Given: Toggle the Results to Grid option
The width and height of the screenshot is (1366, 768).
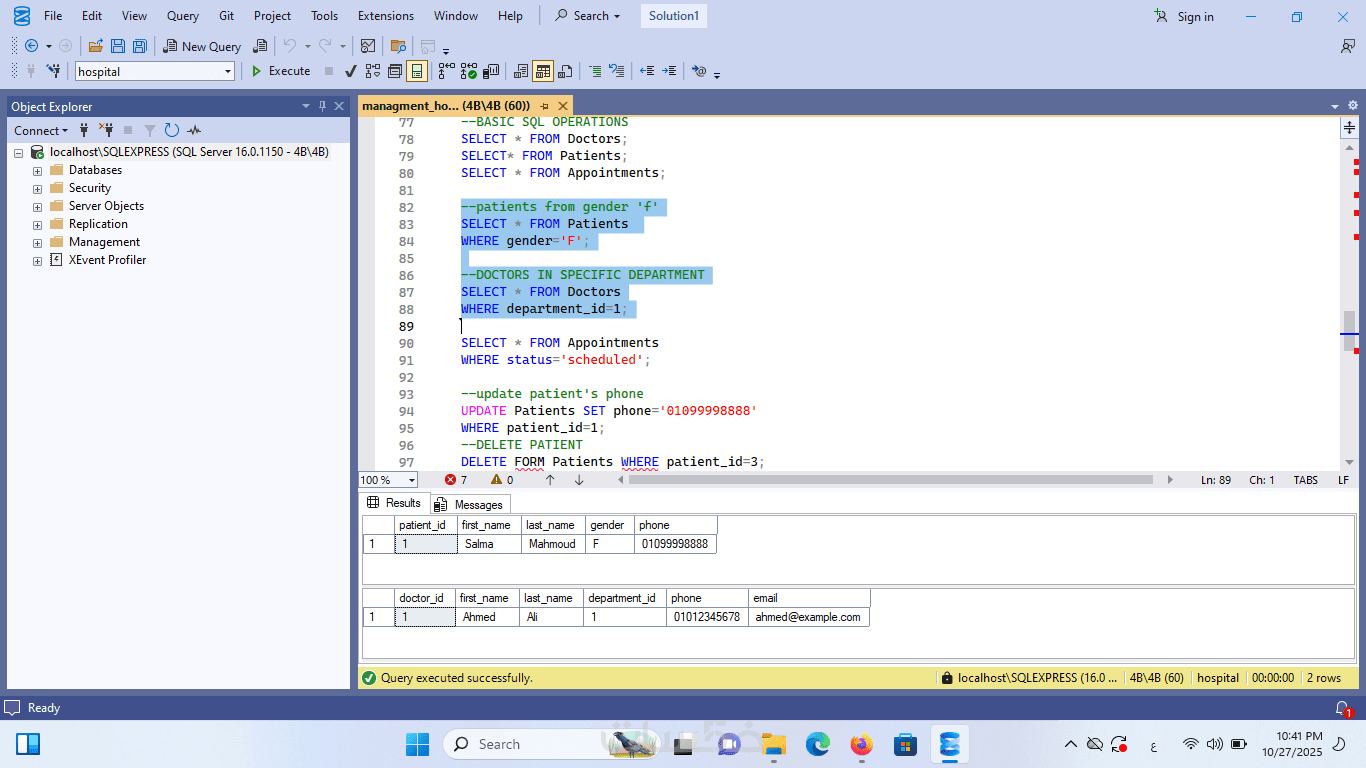Looking at the screenshot, I should point(543,71).
